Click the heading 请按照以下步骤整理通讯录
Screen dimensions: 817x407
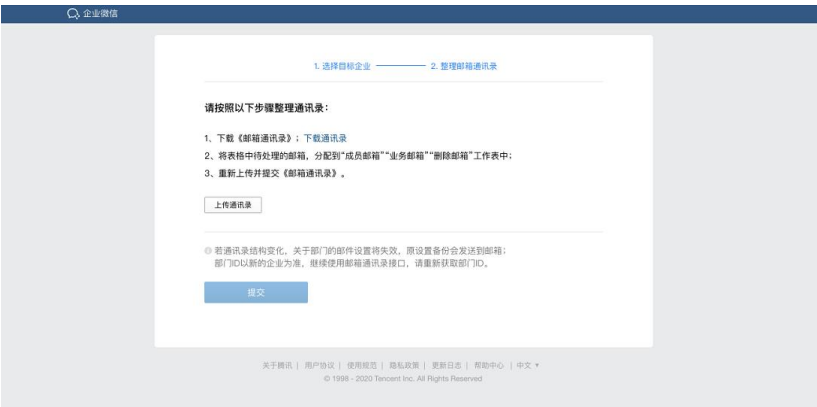(x=266, y=107)
